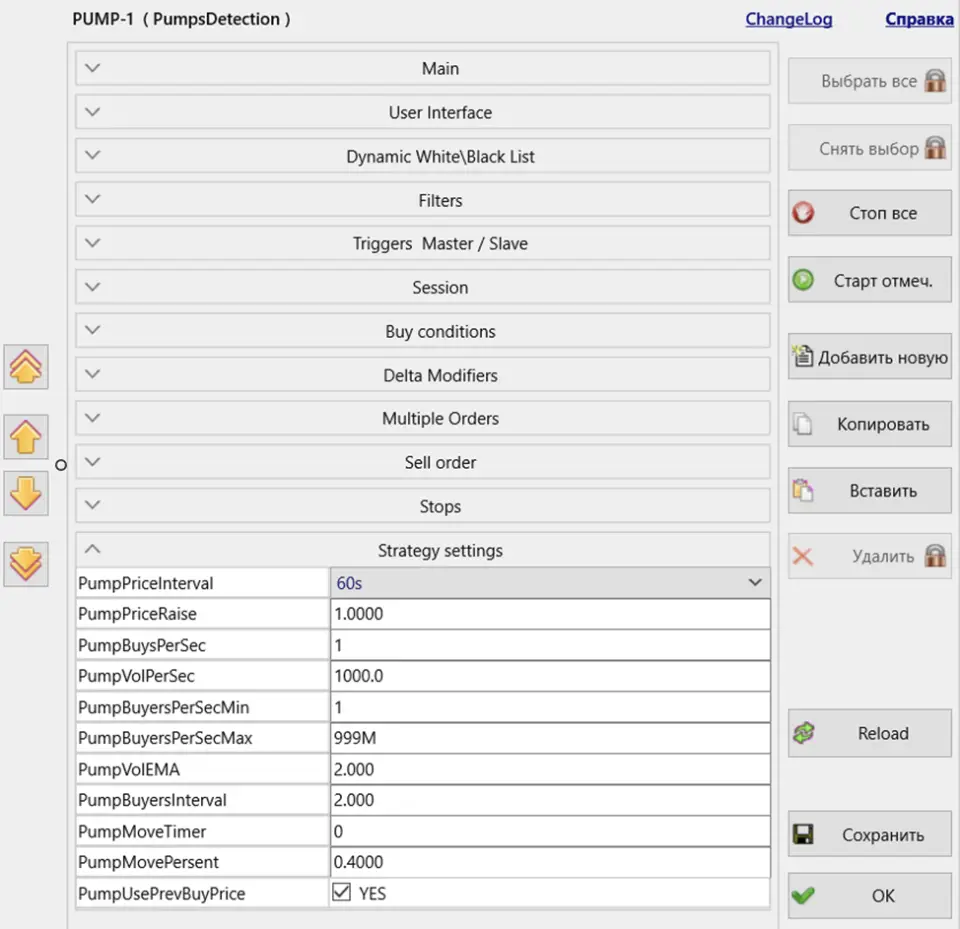Click the move up arrow icon
Image resolution: width=960 pixels, height=929 pixels.
25,438
